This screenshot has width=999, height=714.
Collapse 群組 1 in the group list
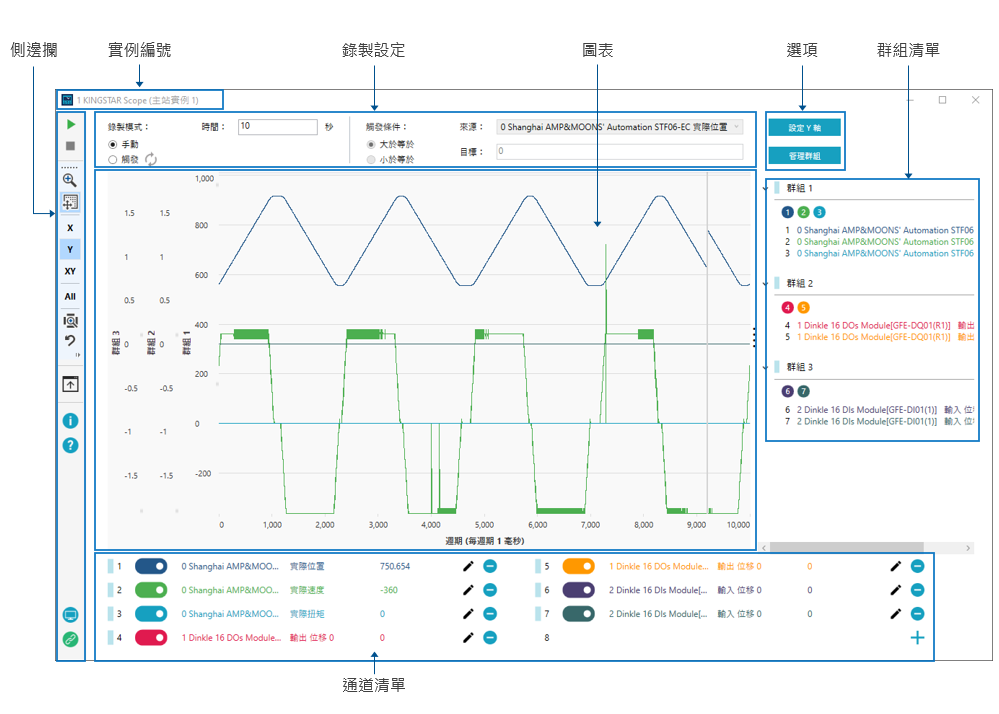766,188
